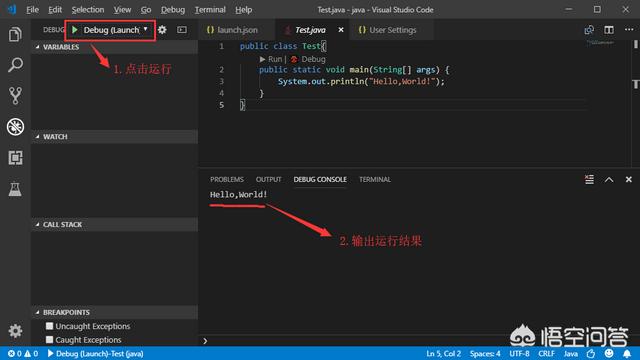Open the Debug menu

coord(173,9)
